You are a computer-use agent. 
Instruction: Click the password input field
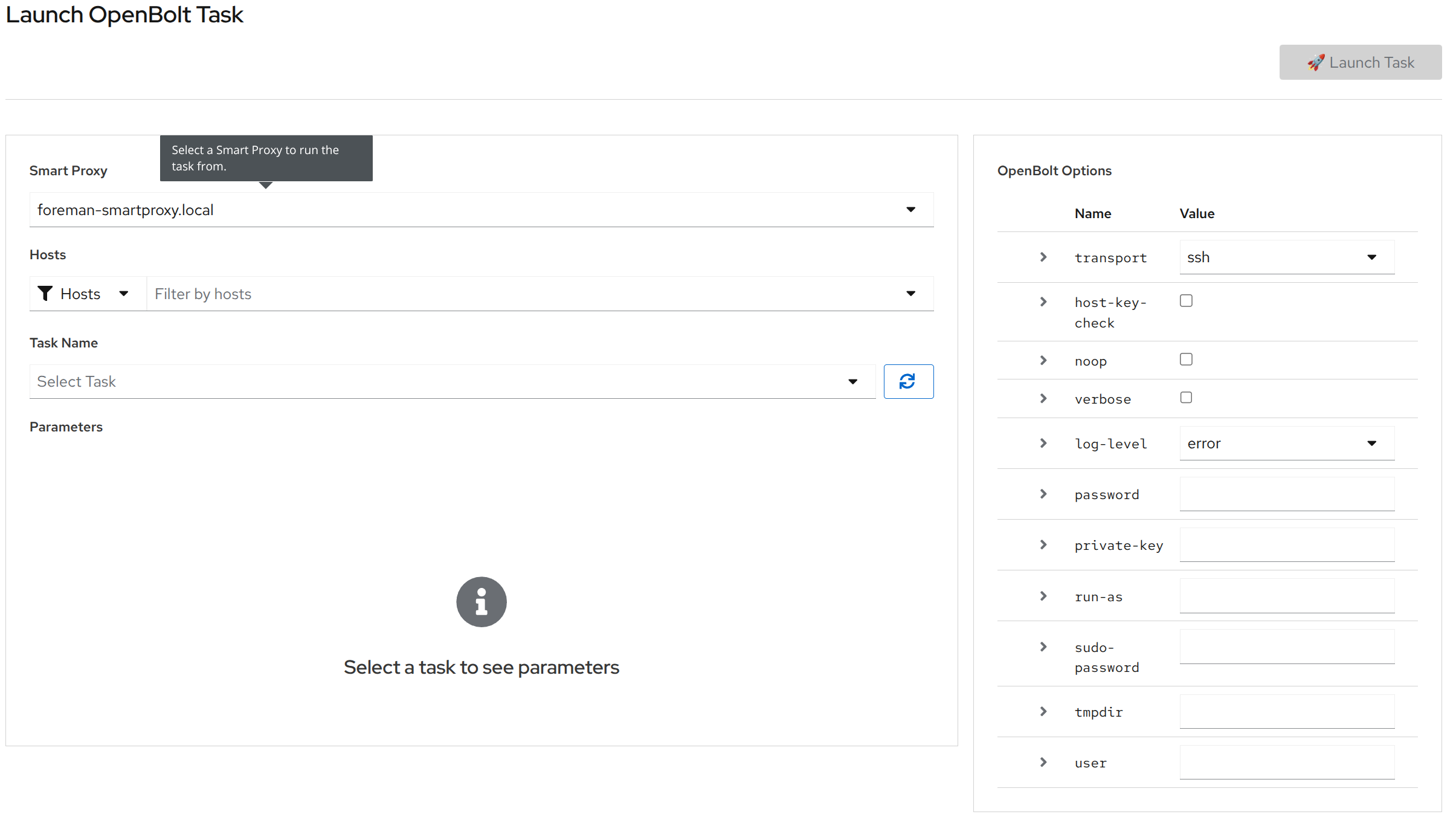point(1286,494)
